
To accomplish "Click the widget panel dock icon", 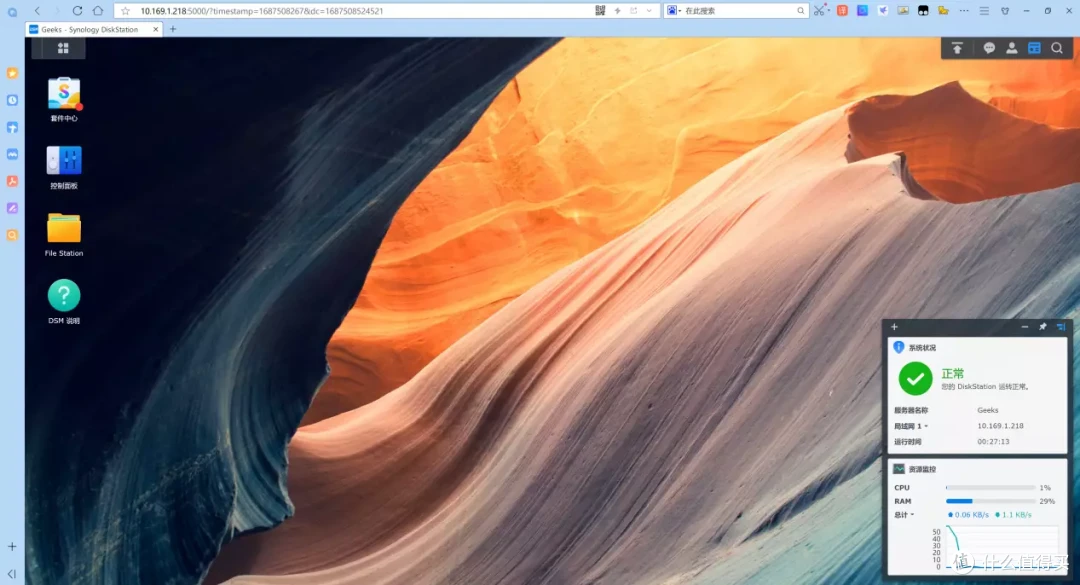I will pyautogui.click(x=1061, y=327).
